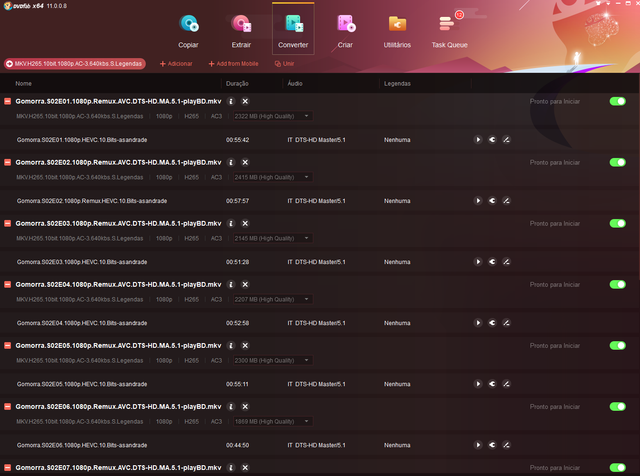The image size is (640, 476).
Task: Open the Extrair module
Action: [x=241, y=31]
